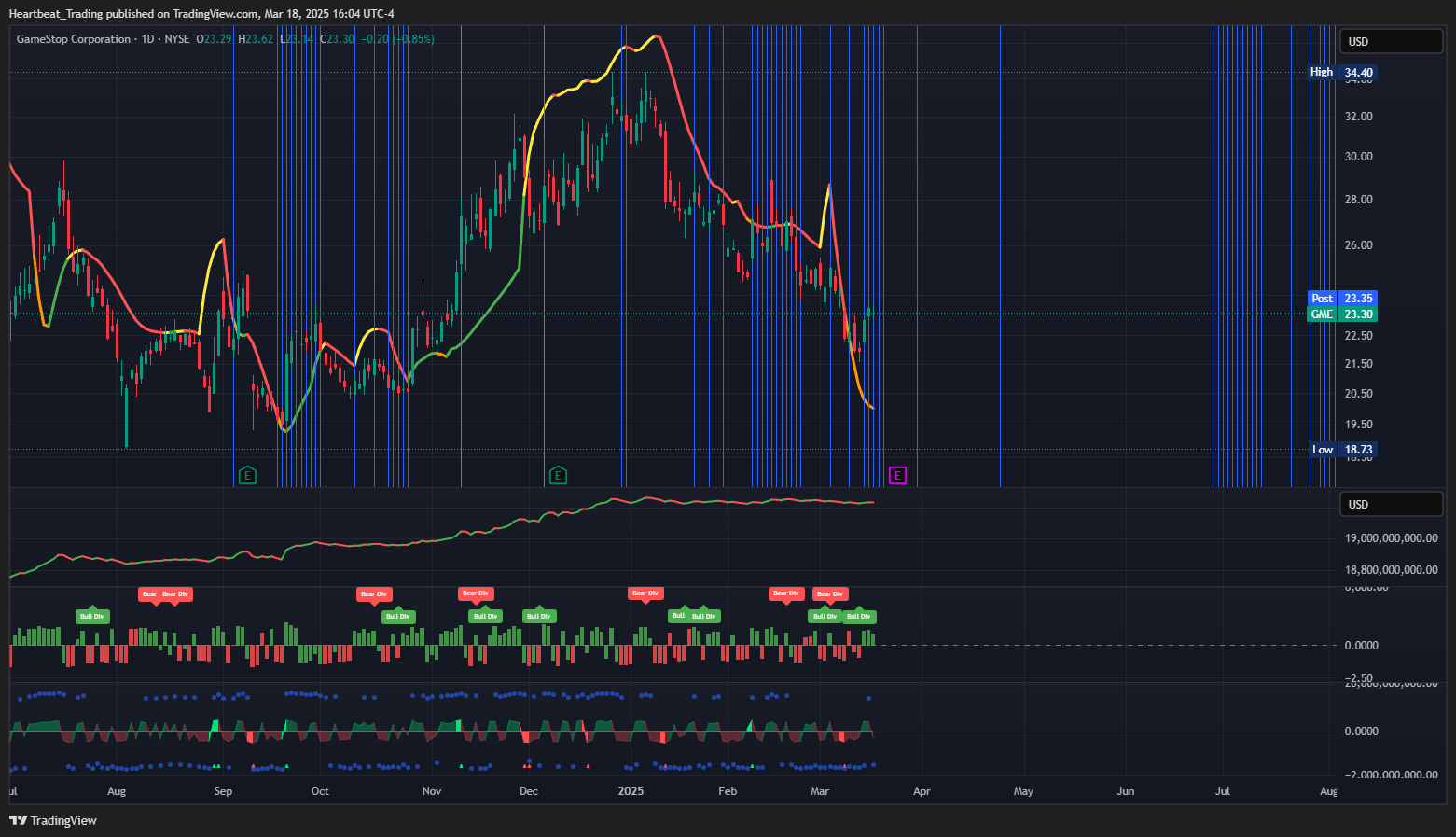Click the change value −0.20 (−0.85%)
1456x837 pixels.
click(398, 39)
